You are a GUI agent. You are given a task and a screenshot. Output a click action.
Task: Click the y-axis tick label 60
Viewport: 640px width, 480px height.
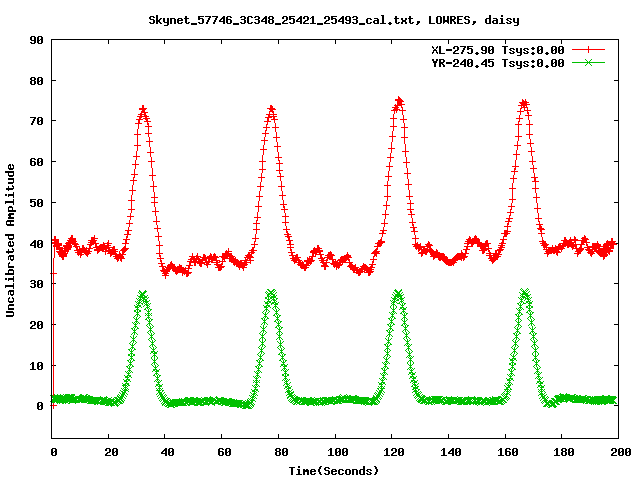click(36, 162)
